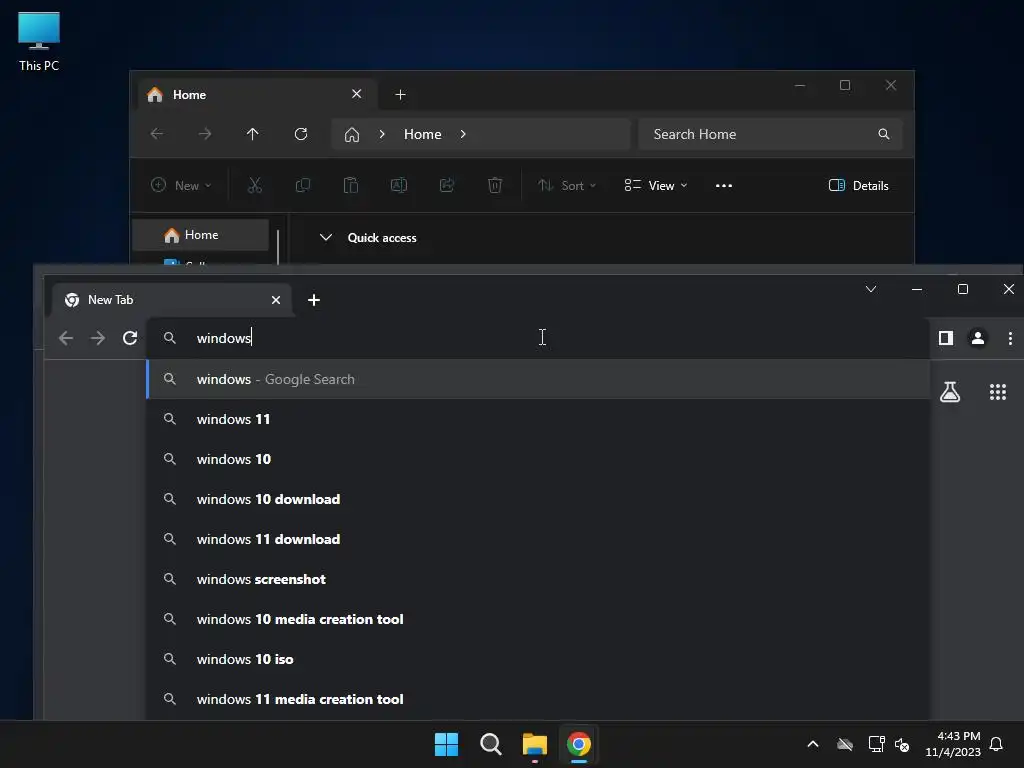Expand chevron after Home breadcrumb
This screenshot has height=768, width=1024.
pos(463,134)
